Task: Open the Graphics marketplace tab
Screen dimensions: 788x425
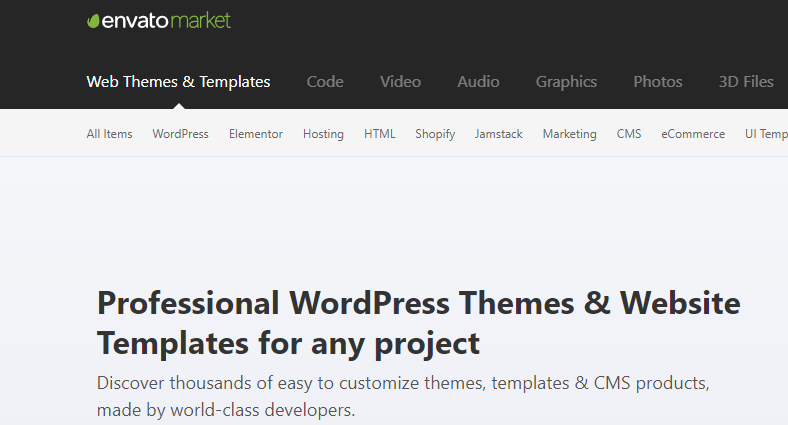Action: tap(566, 82)
